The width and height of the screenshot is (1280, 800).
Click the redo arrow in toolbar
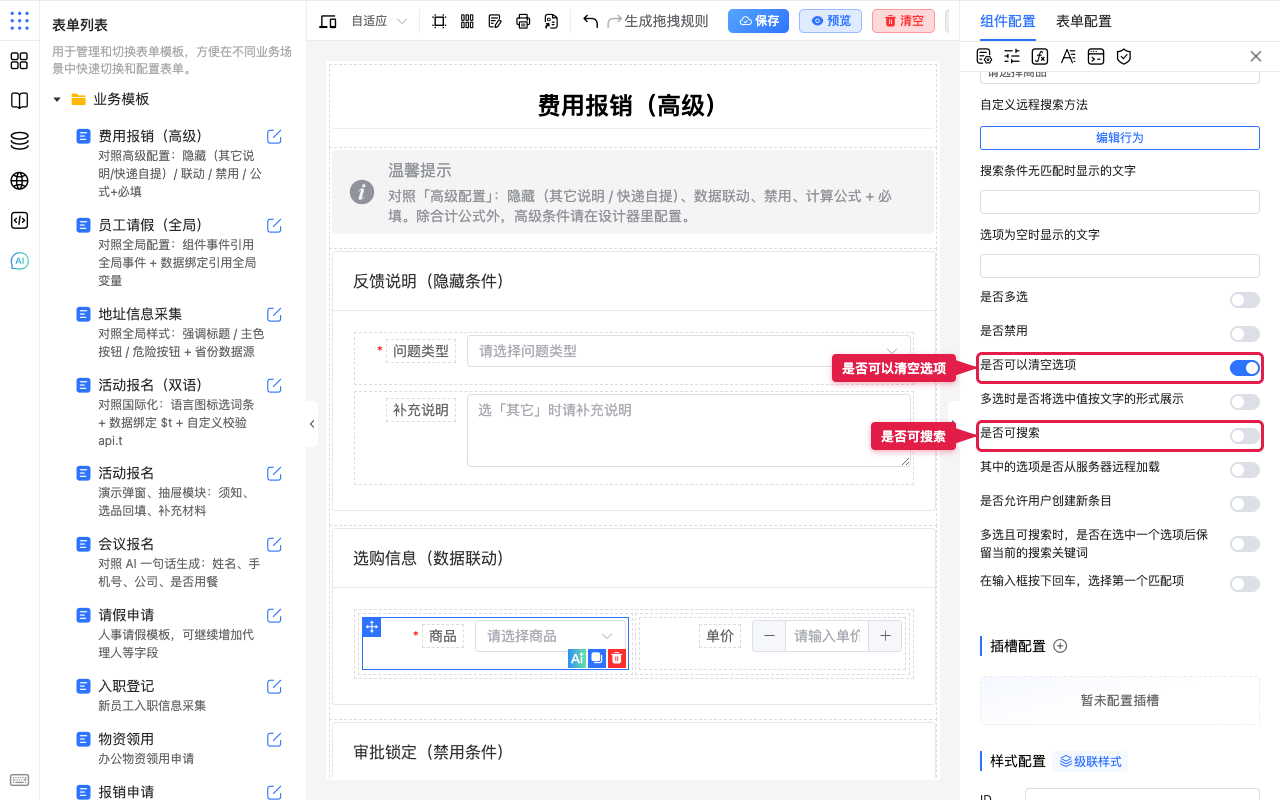pos(614,21)
